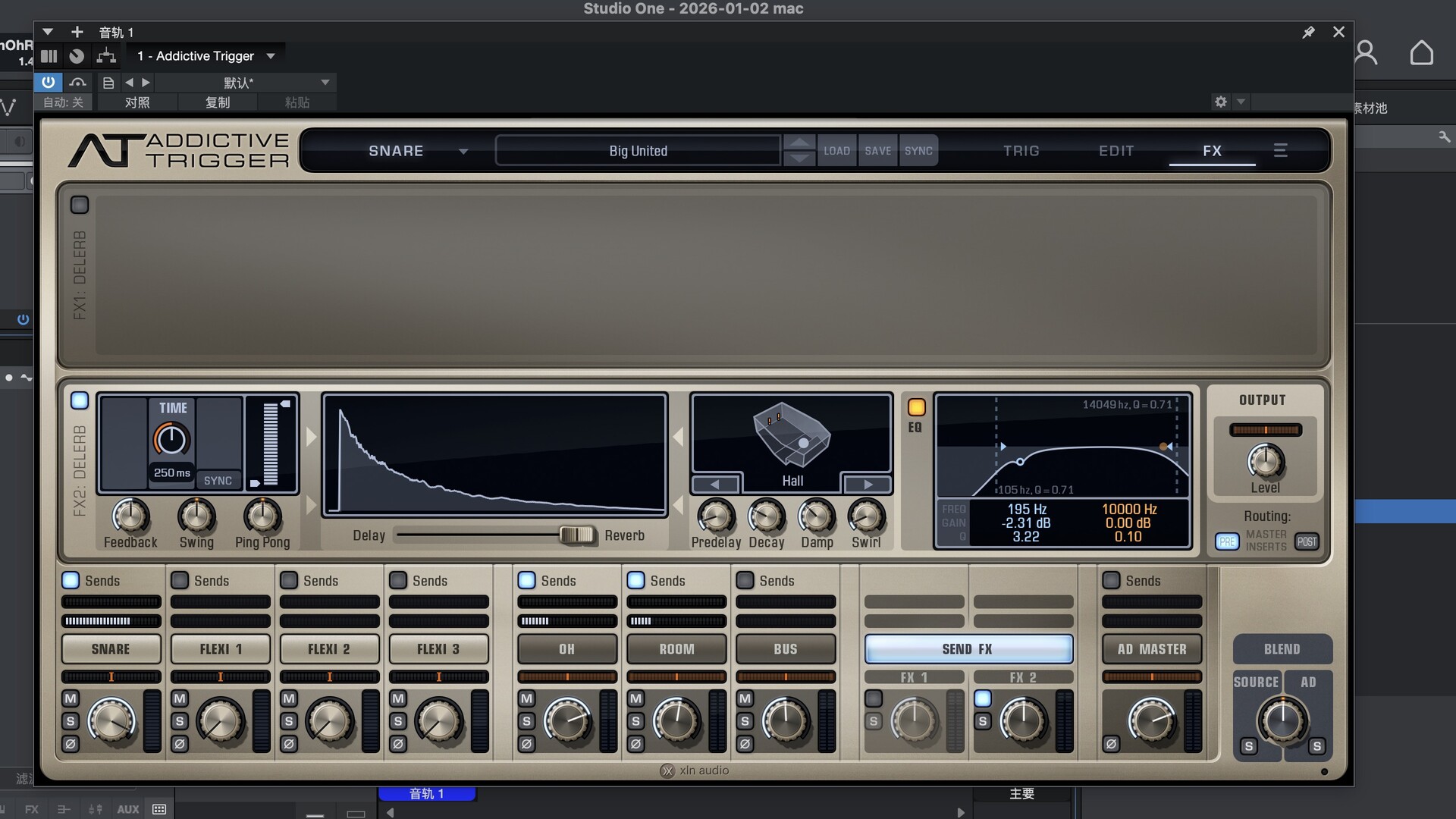
Task: Click the home icon in Studio One
Action: click(x=1421, y=53)
